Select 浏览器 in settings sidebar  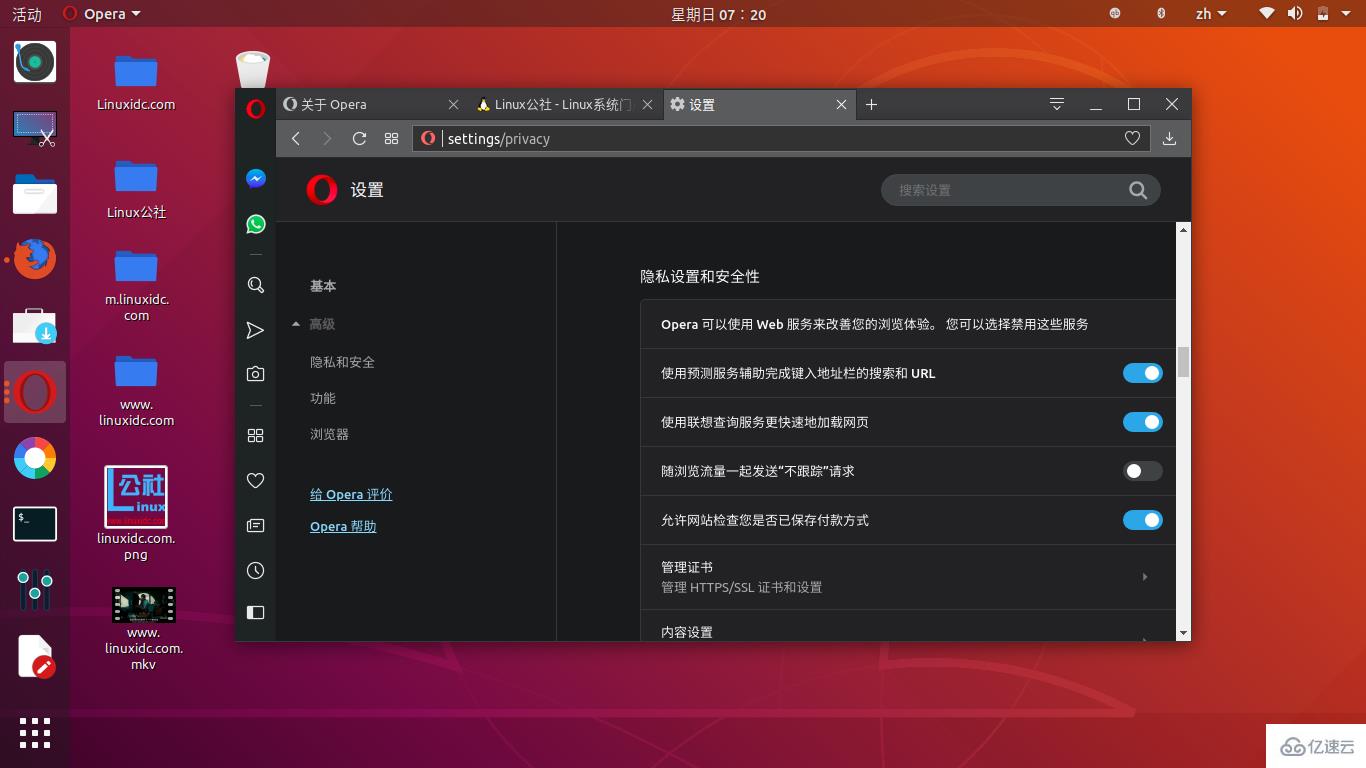(x=329, y=435)
